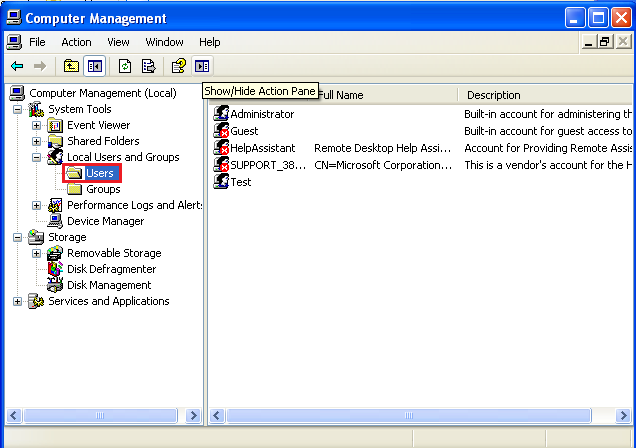Click 'CN=Microsoft Corporation...' full name cell
636x448 pixels.
(383, 165)
